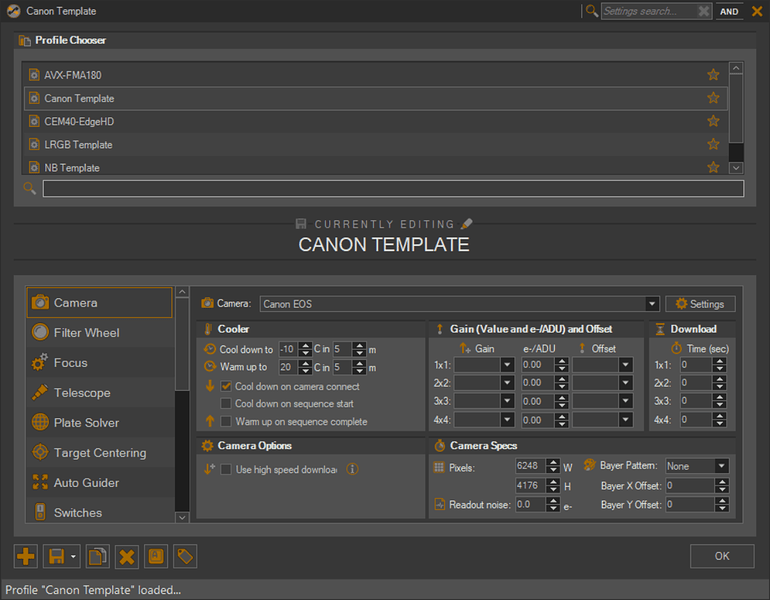Click the save icon beside Currently Editing
Viewport: 770px width, 600px height.
pyautogui.click(x=301, y=224)
